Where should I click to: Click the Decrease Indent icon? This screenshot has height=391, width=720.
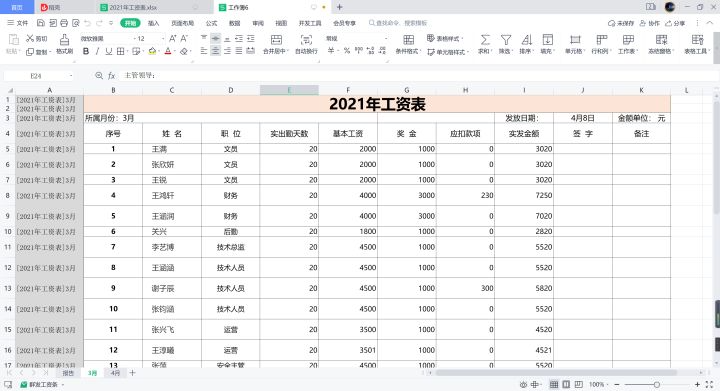pos(239,39)
